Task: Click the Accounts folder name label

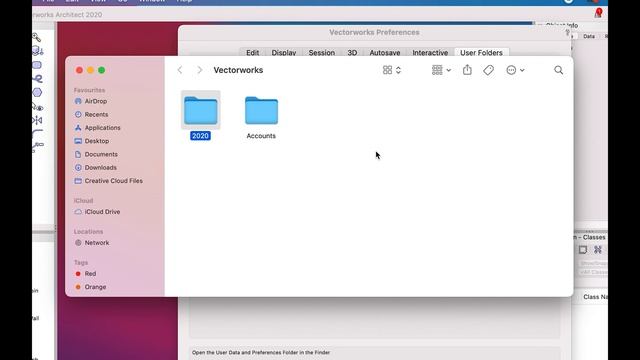Action: point(261,136)
